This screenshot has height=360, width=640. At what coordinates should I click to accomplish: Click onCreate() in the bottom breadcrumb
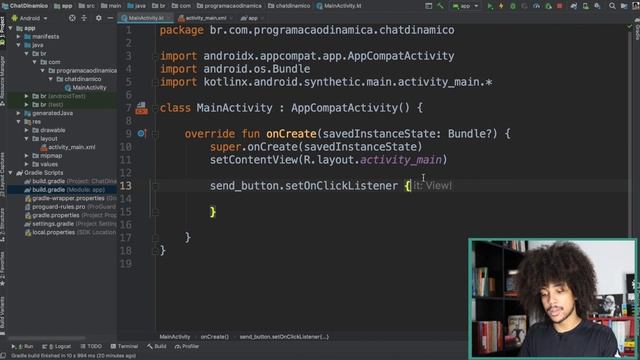(214, 337)
